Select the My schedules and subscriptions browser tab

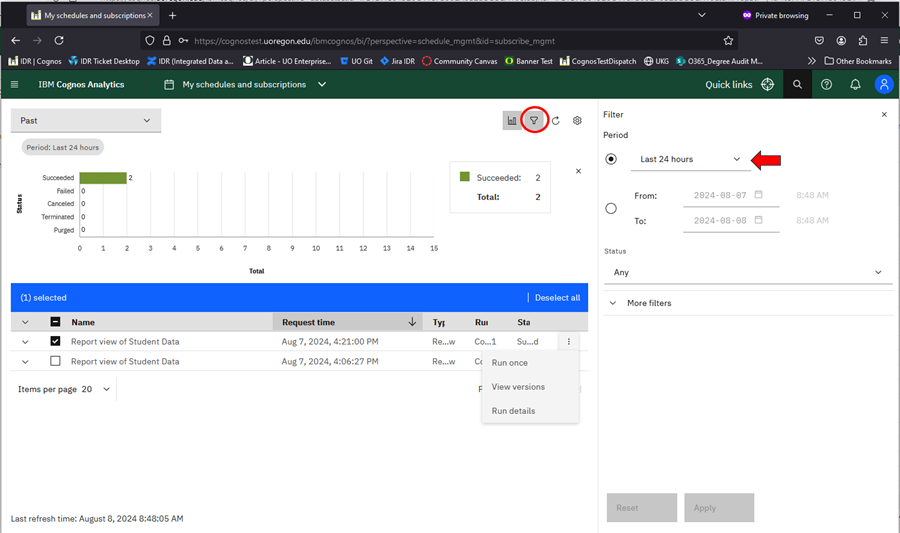pyautogui.click(x=92, y=15)
